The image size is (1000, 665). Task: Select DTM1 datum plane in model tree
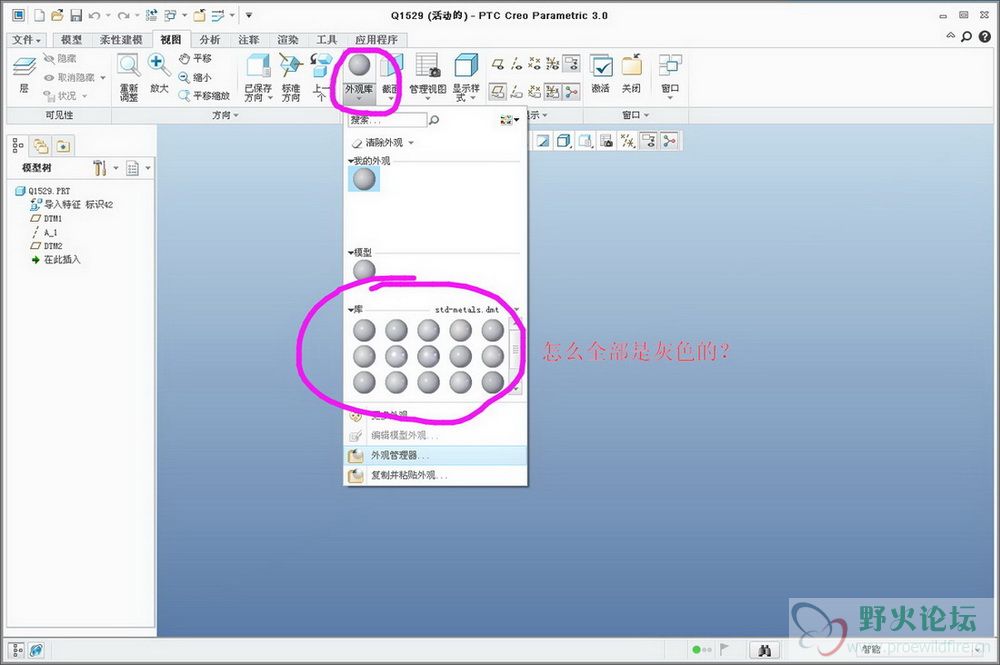(x=47, y=219)
